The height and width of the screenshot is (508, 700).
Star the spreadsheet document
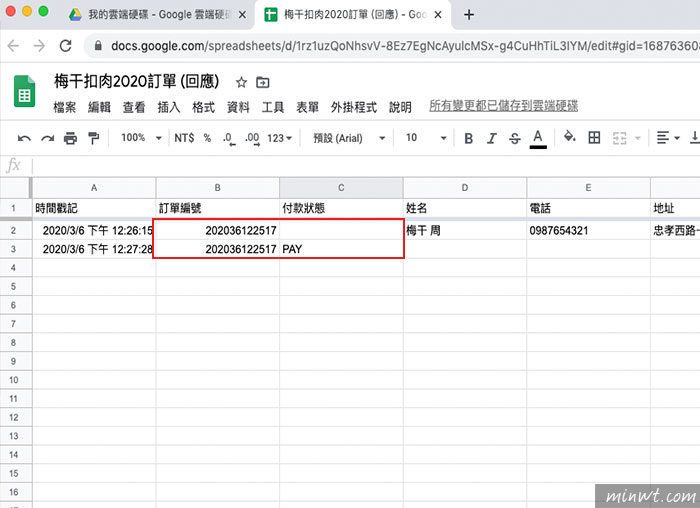coord(241,82)
